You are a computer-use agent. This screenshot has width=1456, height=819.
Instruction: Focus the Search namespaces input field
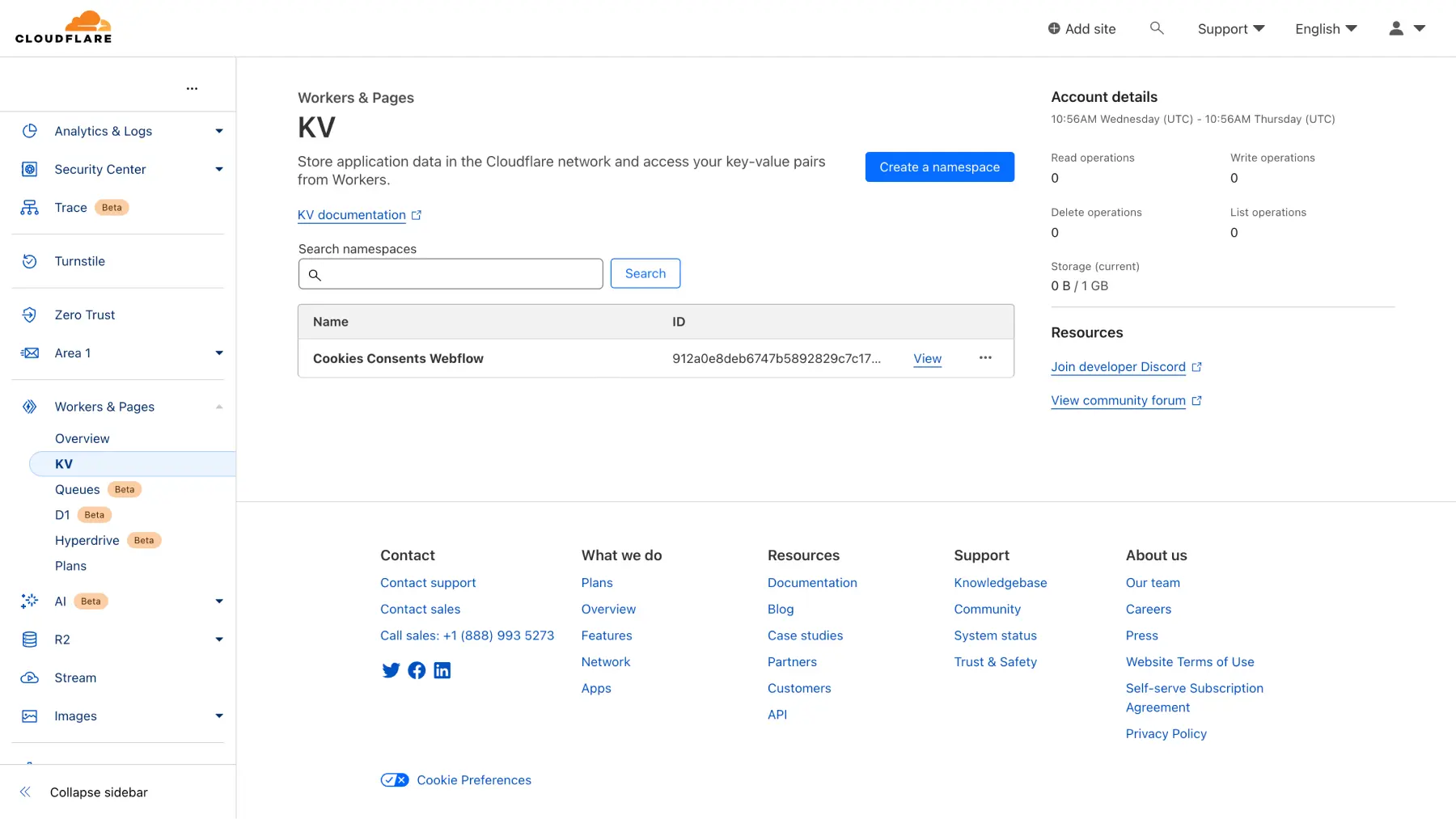[451, 274]
